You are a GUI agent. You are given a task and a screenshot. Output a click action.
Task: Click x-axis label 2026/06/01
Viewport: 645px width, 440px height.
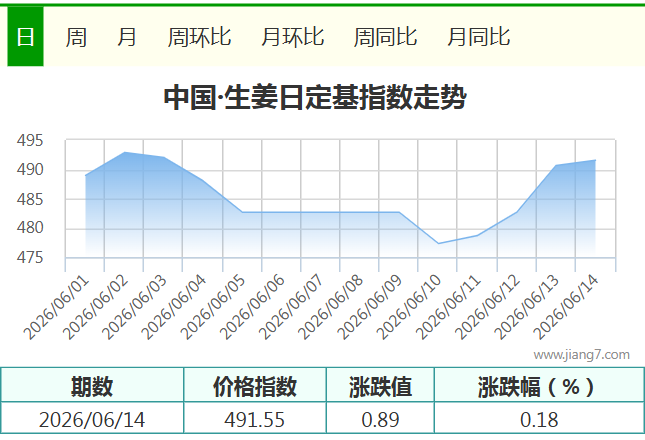[x=57, y=307]
